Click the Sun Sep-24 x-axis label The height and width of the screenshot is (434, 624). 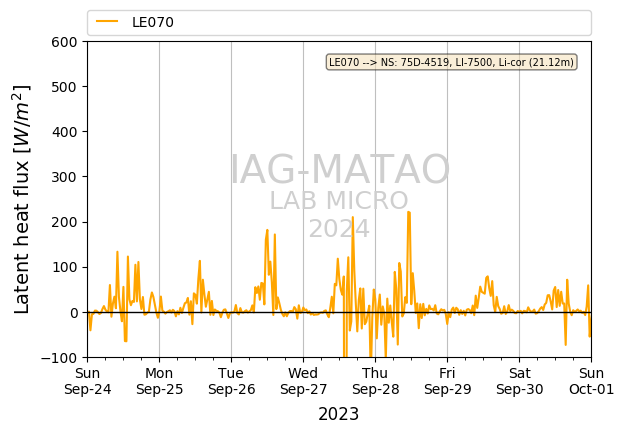tap(88, 381)
